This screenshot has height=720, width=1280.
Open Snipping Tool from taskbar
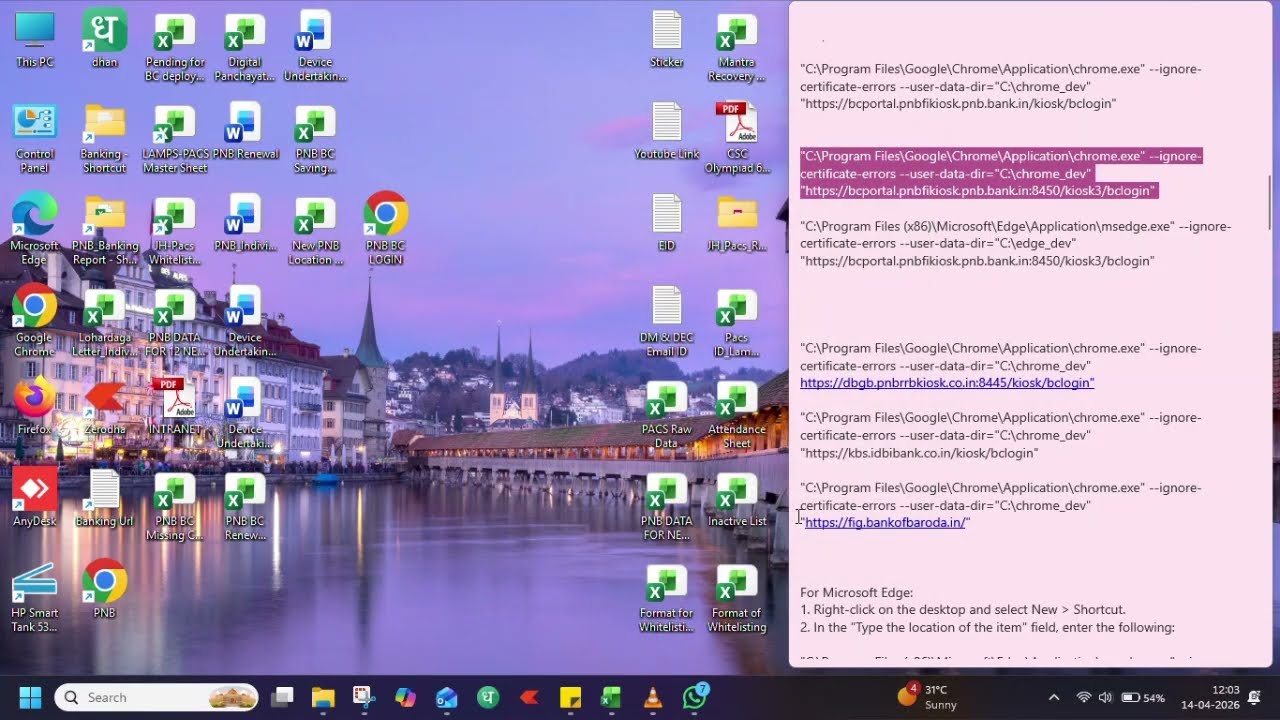point(364,697)
